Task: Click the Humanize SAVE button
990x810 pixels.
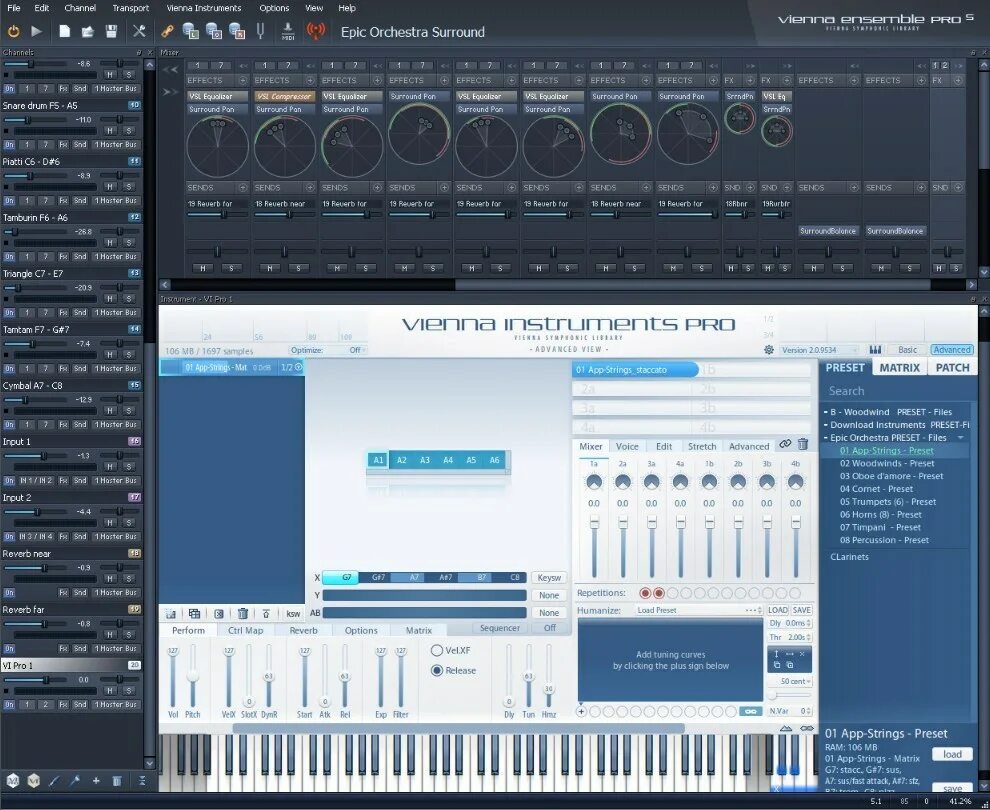Action: 801,610
